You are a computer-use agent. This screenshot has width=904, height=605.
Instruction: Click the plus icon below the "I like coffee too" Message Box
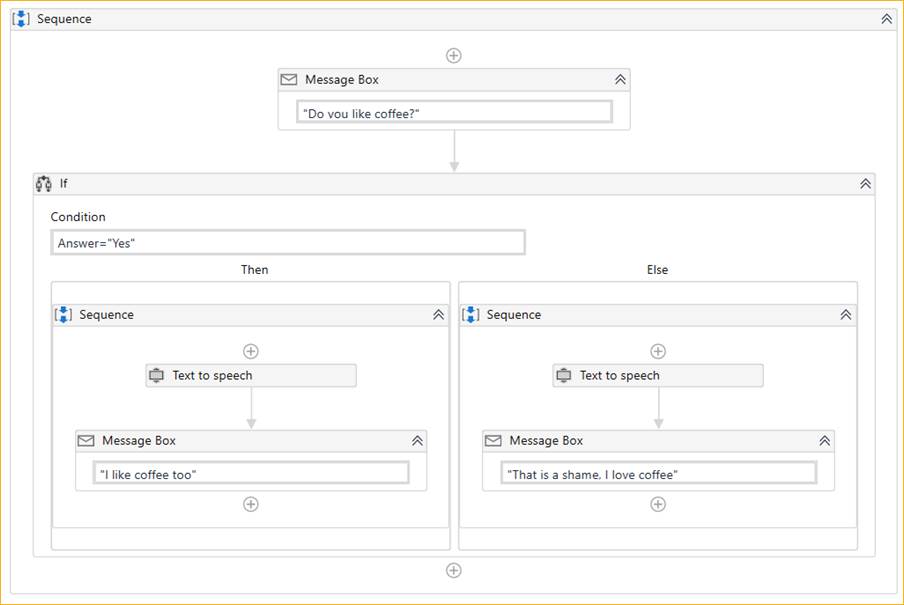(251, 504)
